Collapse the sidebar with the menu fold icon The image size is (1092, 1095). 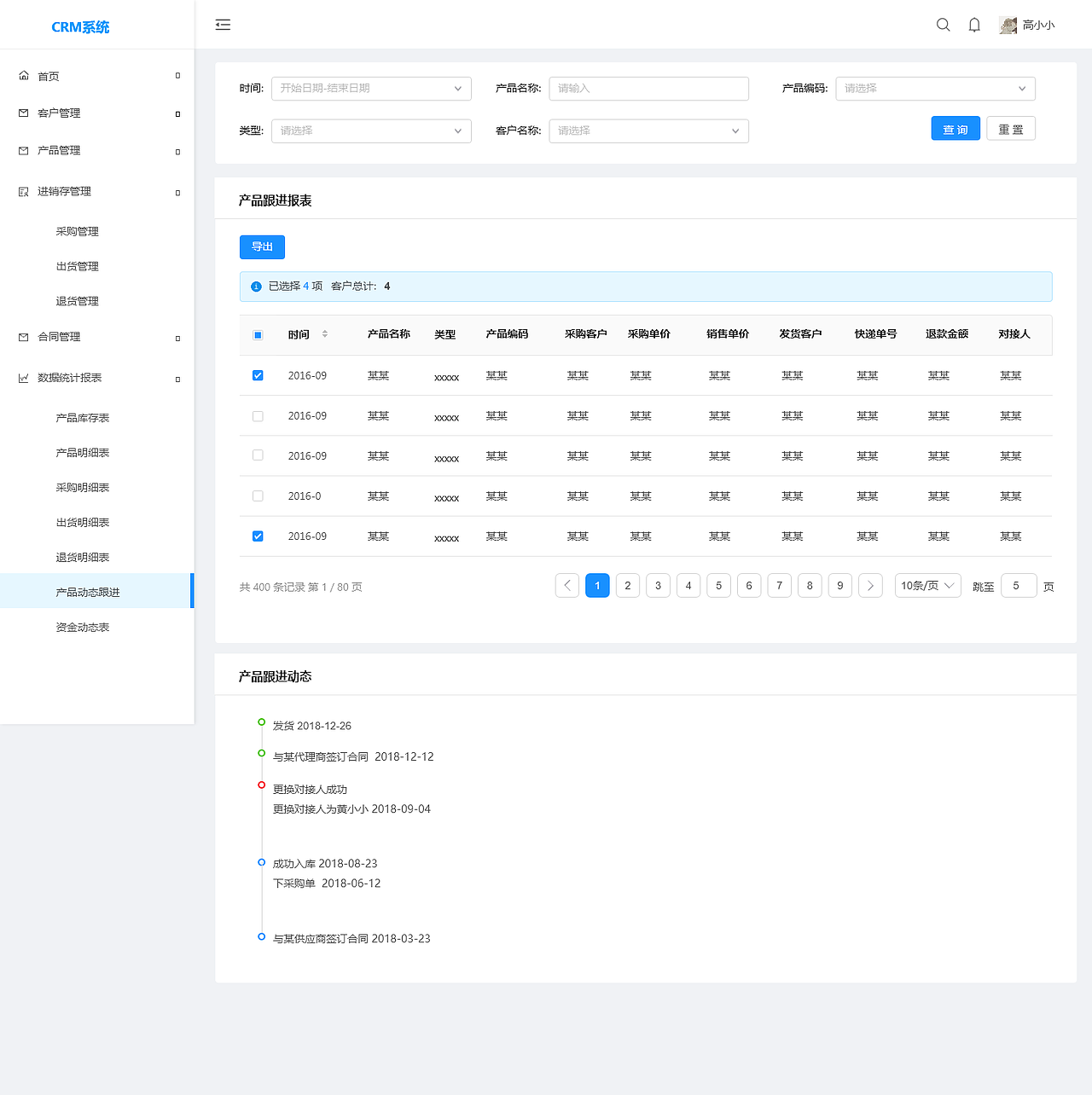click(223, 25)
